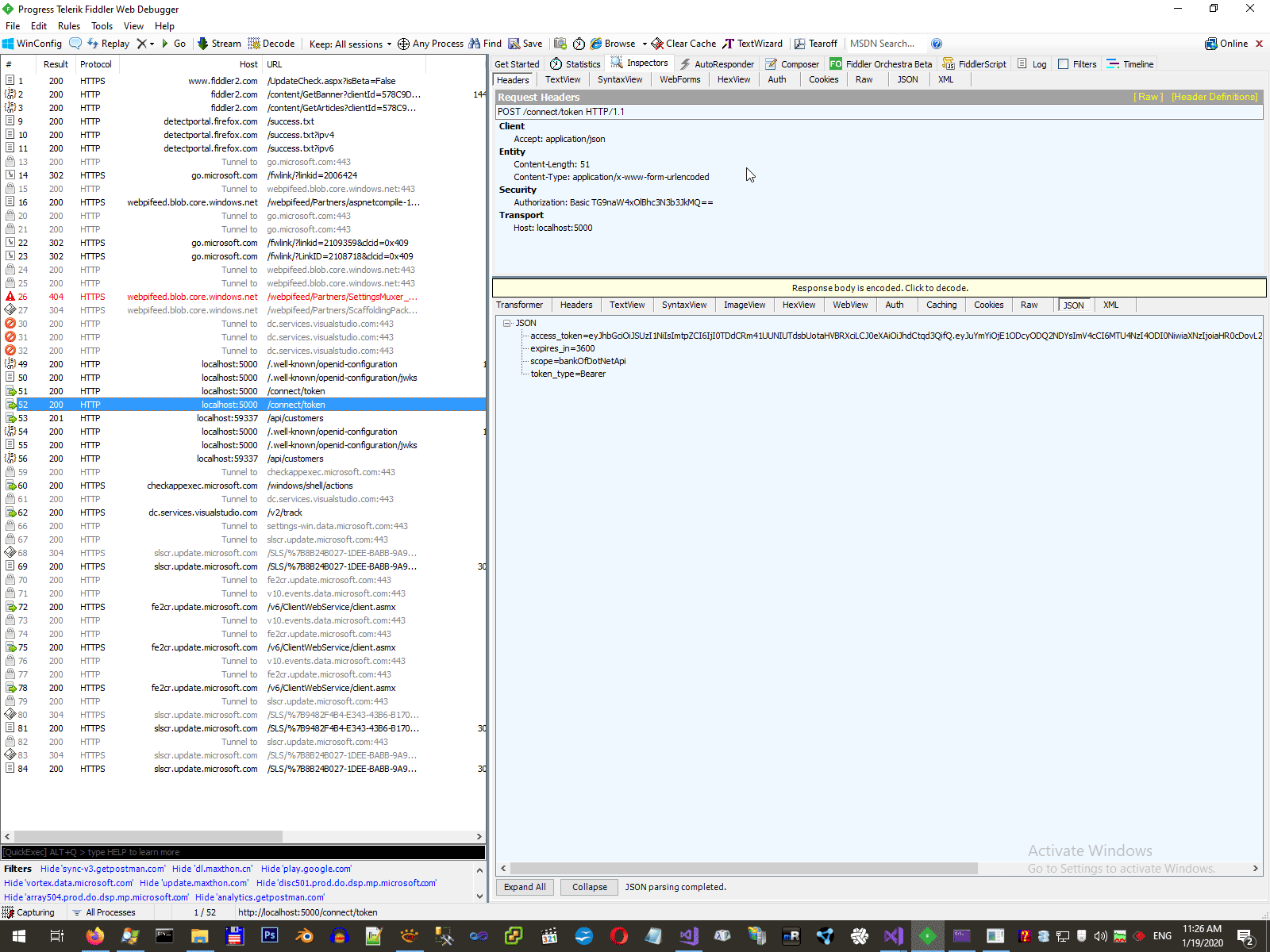Viewport: 1270px width, 952px height.
Task: Sort sessions by Result column header
Action: point(56,64)
